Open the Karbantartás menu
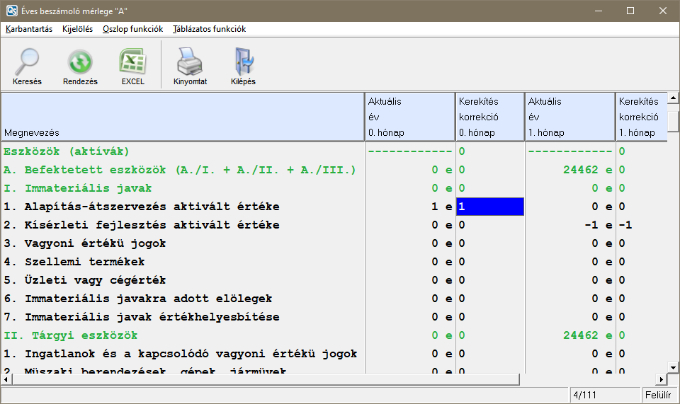The height and width of the screenshot is (404, 680). pos(31,30)
